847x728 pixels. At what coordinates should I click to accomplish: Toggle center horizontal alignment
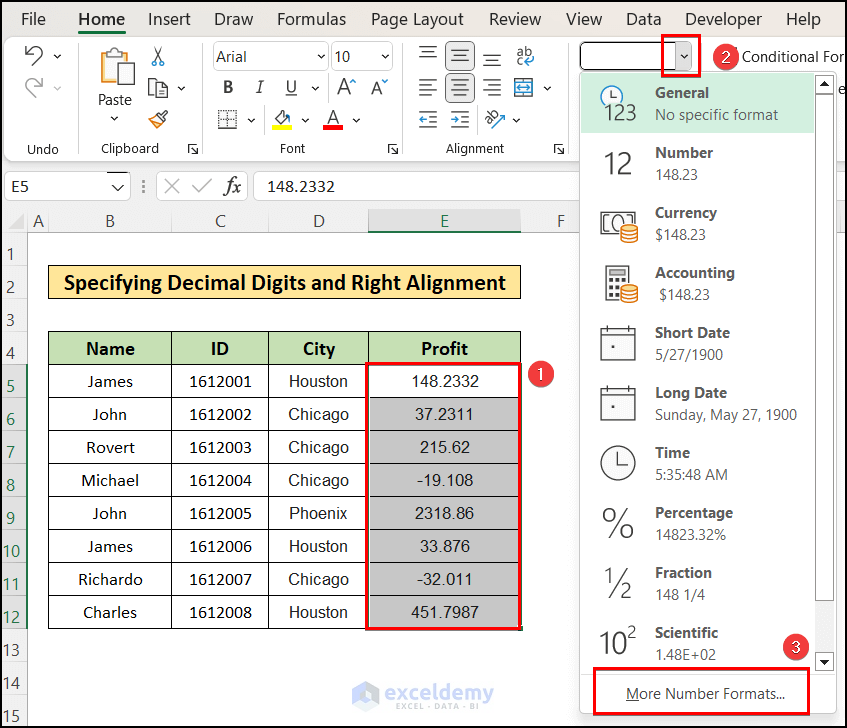[460, 88]
